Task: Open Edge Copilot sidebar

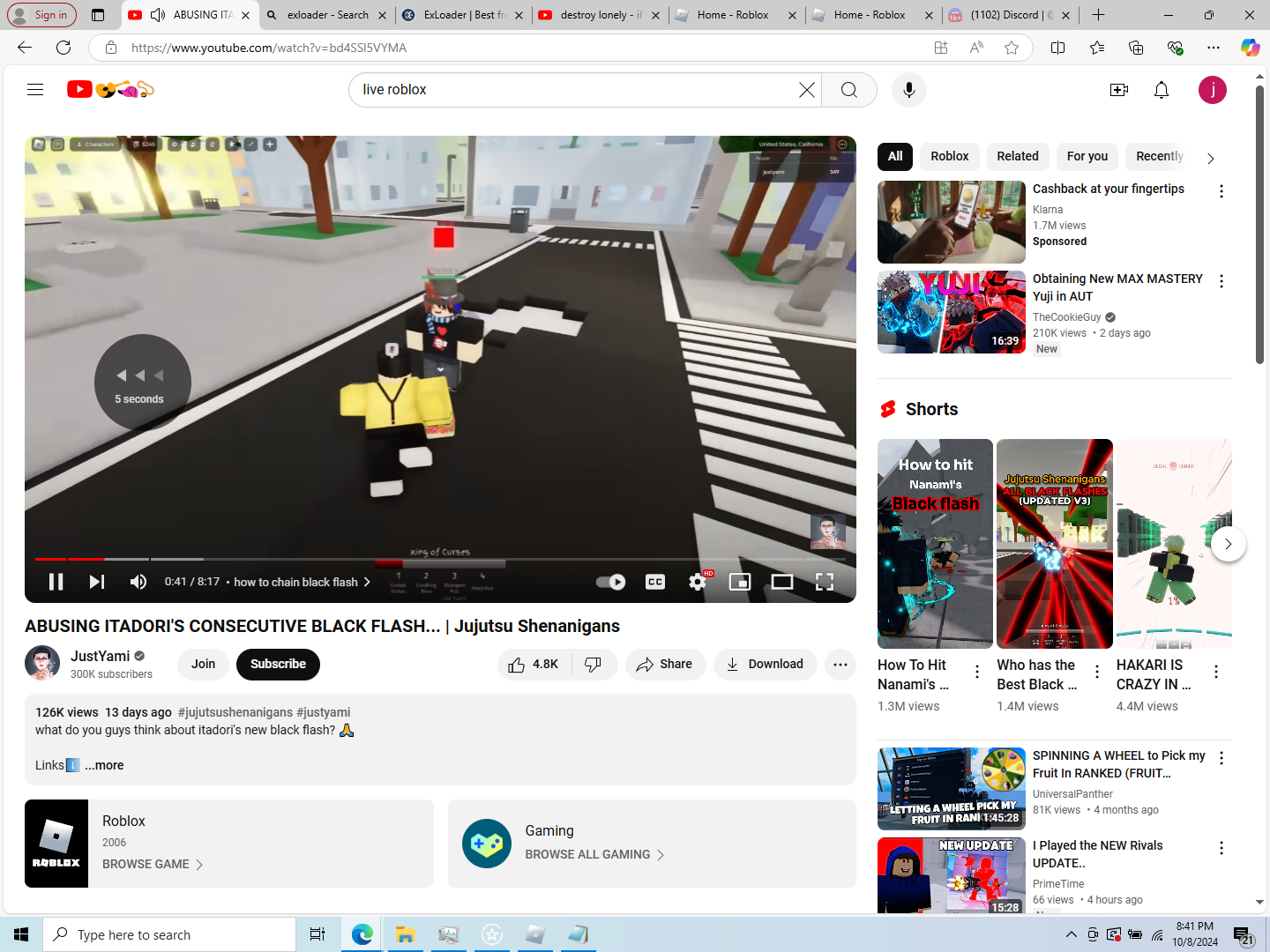Action: point(1250,48)
